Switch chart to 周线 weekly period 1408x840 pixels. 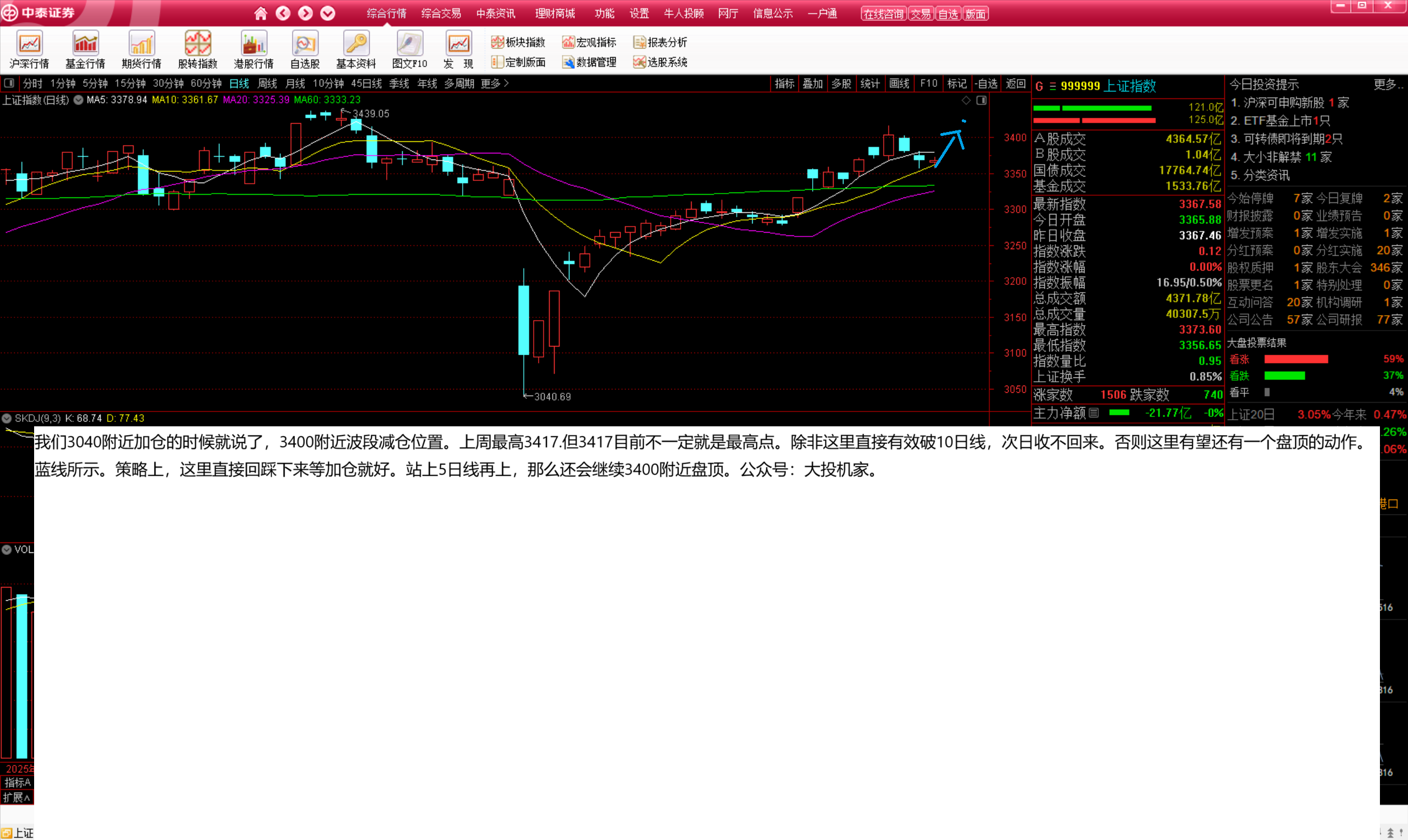click(267, 83)
